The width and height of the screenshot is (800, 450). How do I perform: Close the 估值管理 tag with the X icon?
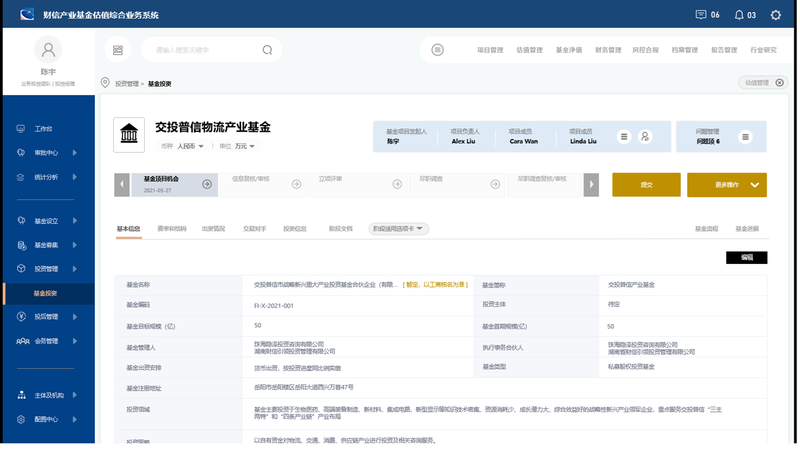pyautogui.click(x=780, y=83)
